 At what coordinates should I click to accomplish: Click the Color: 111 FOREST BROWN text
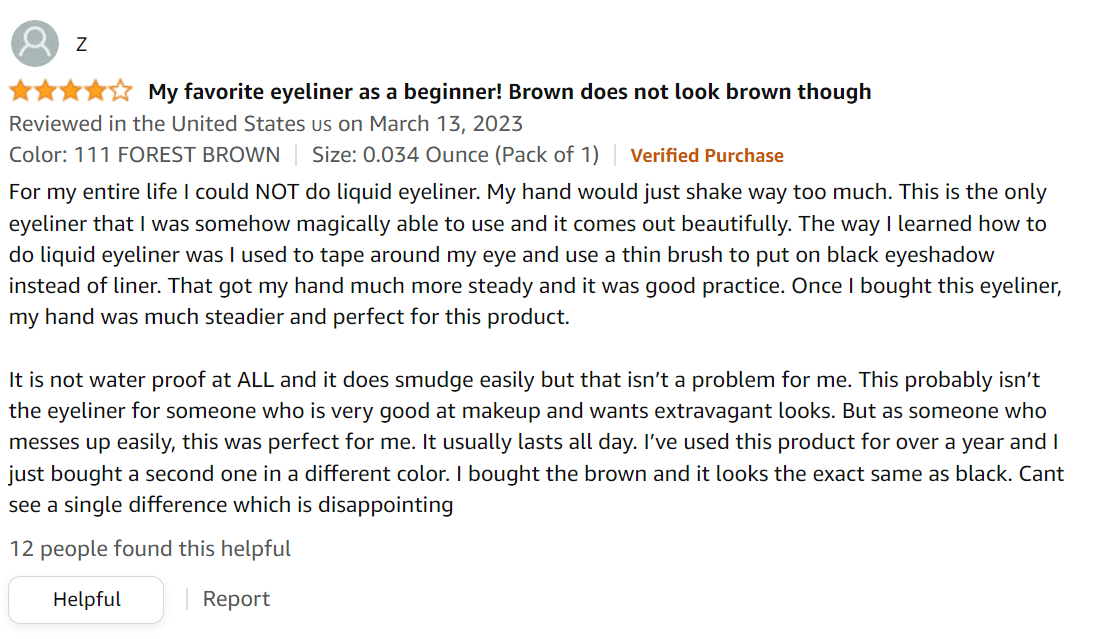point(144,155)
